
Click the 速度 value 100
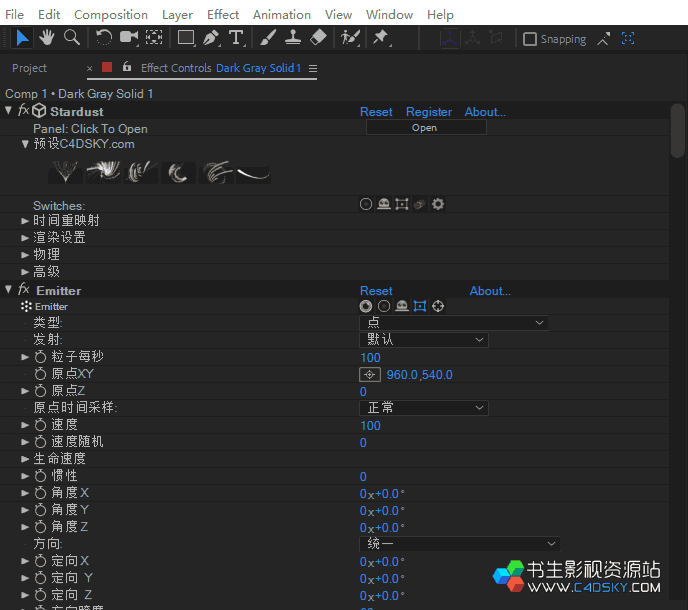pyautogui.click(x=370, y=426)
